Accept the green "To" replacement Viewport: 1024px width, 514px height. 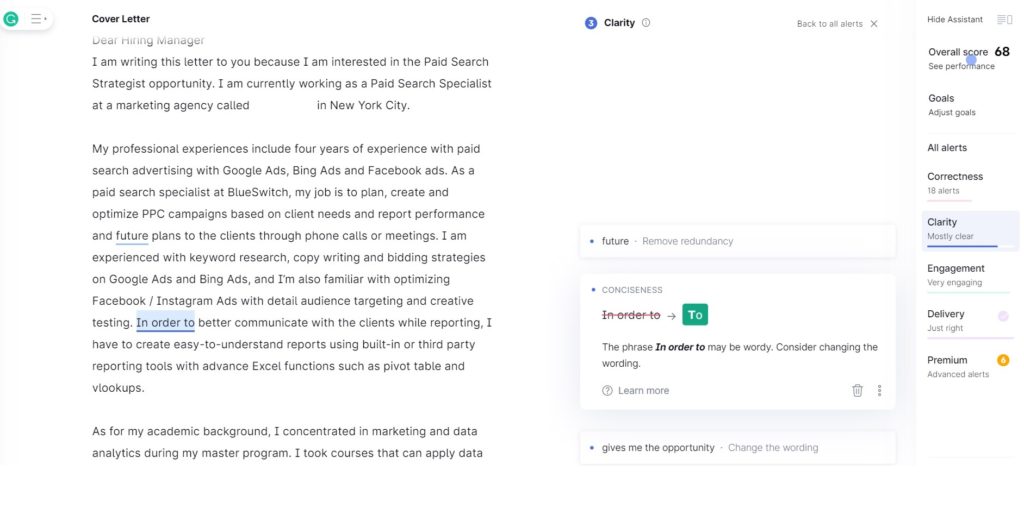[x=695, y=315]
